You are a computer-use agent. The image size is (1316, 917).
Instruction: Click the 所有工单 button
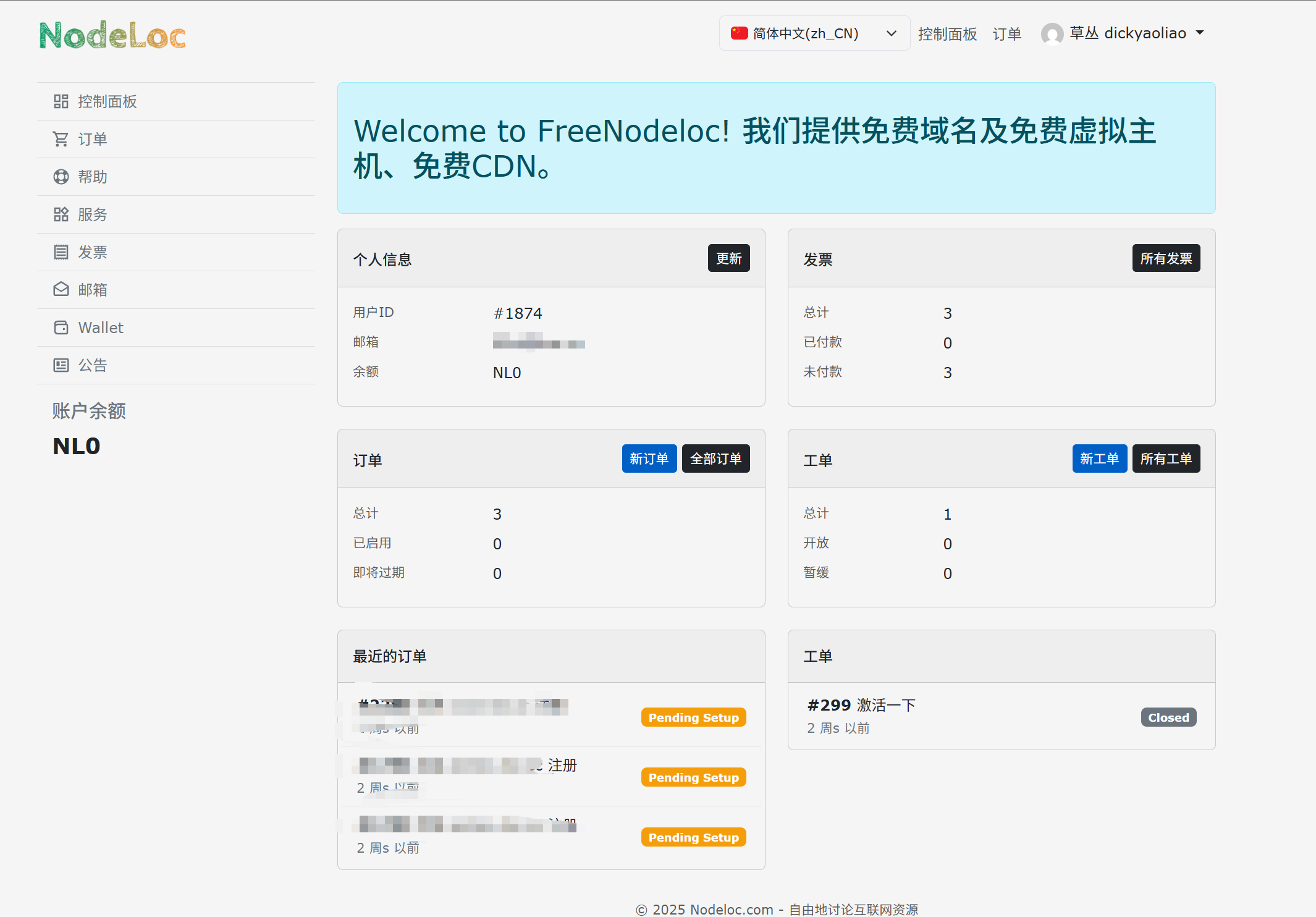(1166, 458)
